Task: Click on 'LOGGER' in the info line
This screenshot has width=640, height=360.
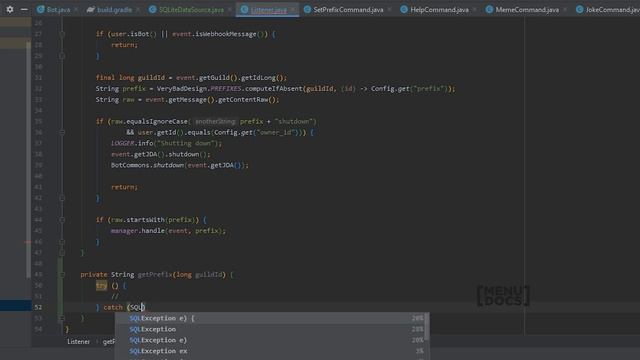Action: pyautogui.click(x=122, y=143)
